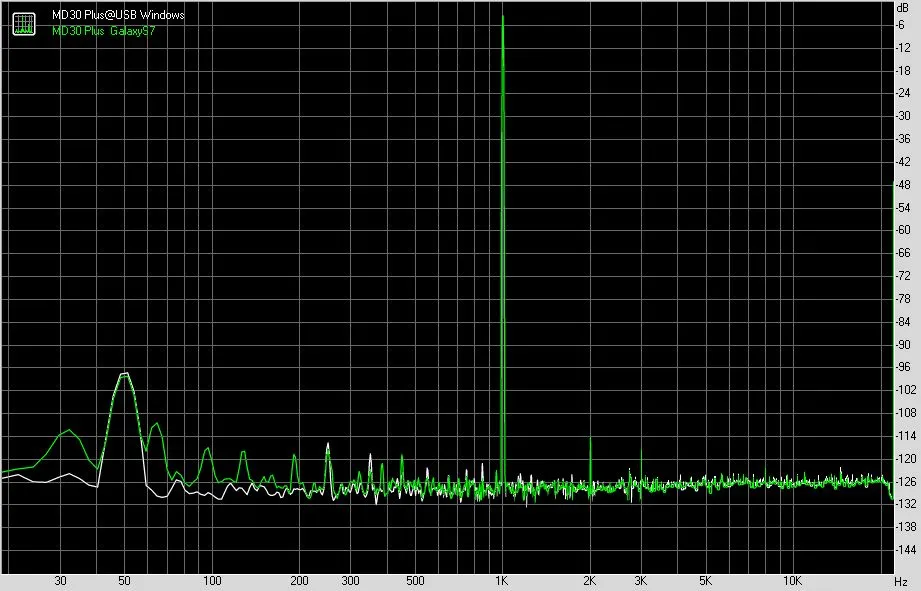921x591 pixels.
Task: Click the spectrum graph icon in the legend
Action: [24, 23]
